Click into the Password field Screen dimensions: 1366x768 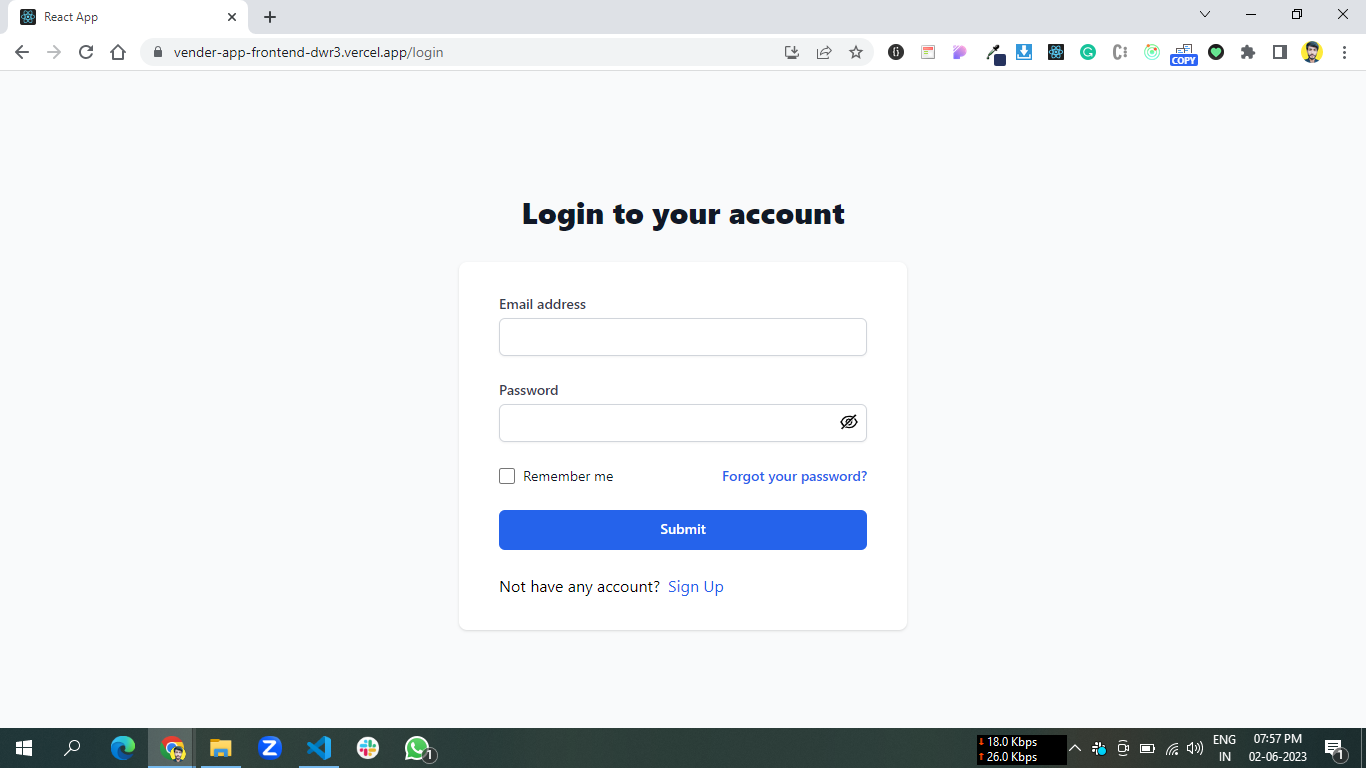[683, 423]
